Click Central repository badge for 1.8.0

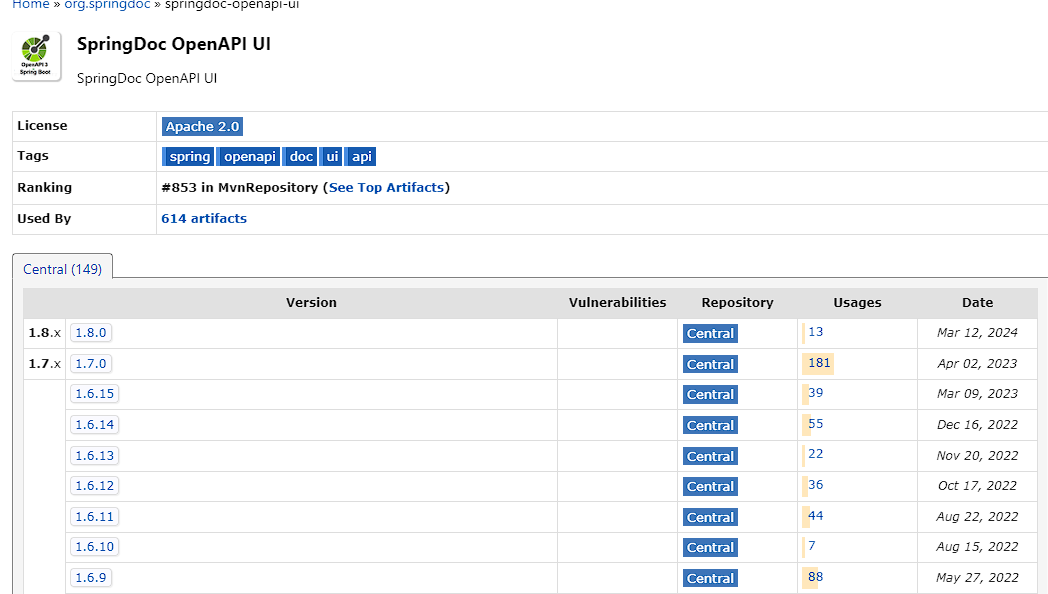click(x=710, y=333)
